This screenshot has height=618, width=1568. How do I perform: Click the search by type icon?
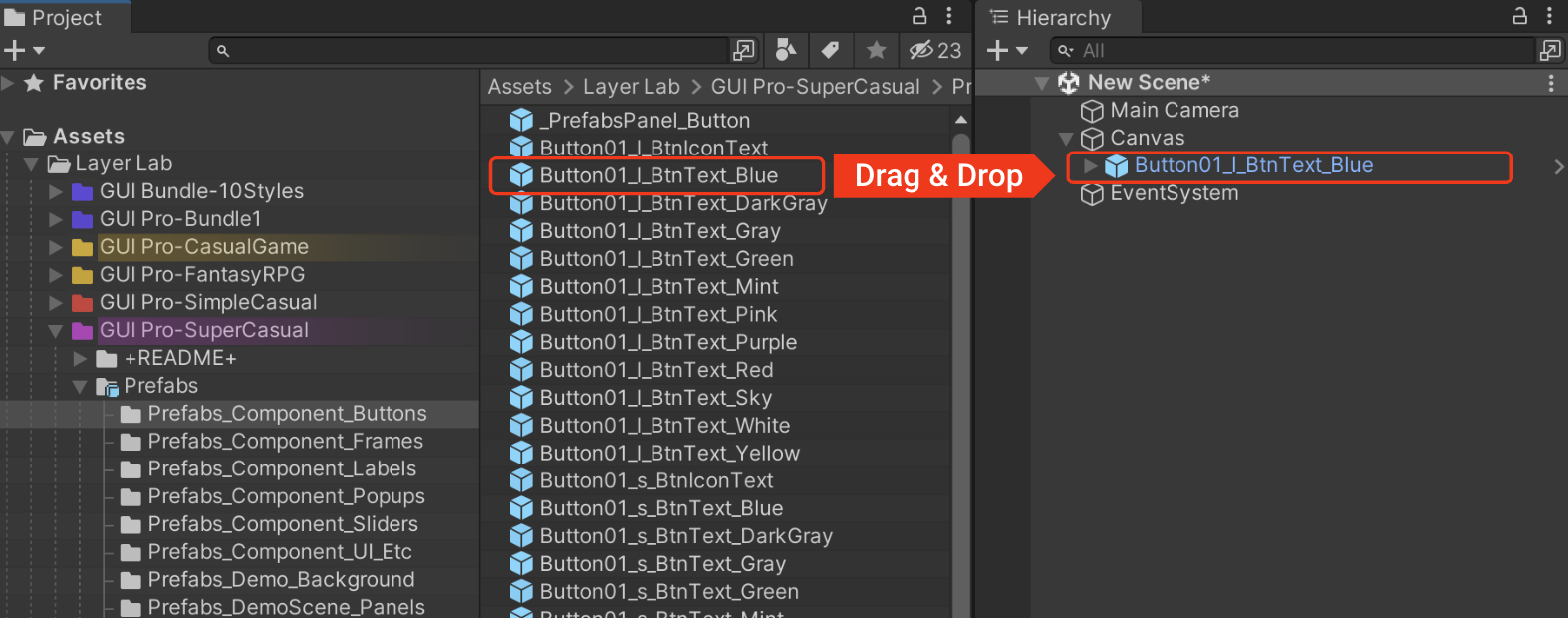tap(786, 50)
